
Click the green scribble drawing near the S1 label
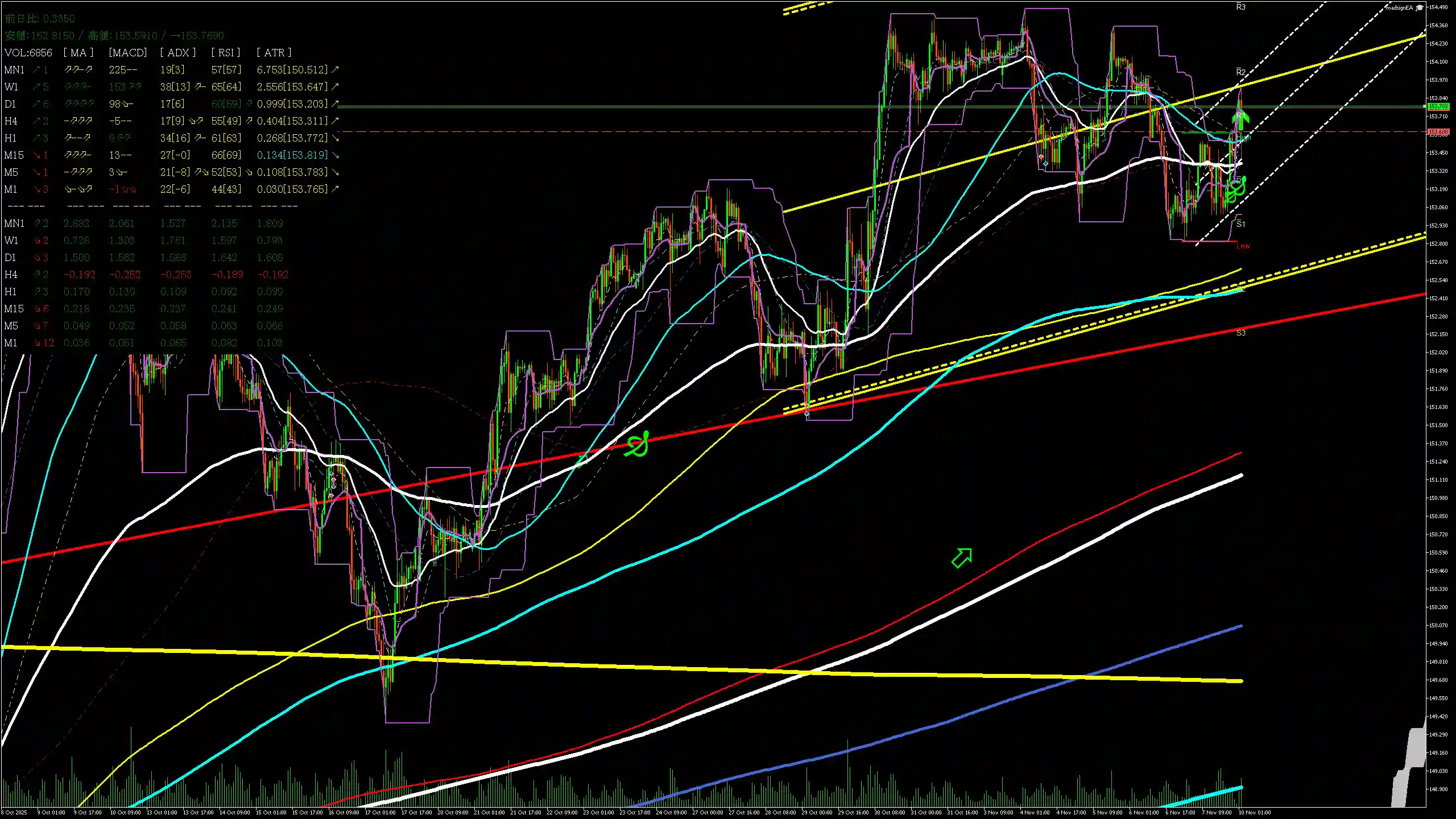(x=1236, y=190)
